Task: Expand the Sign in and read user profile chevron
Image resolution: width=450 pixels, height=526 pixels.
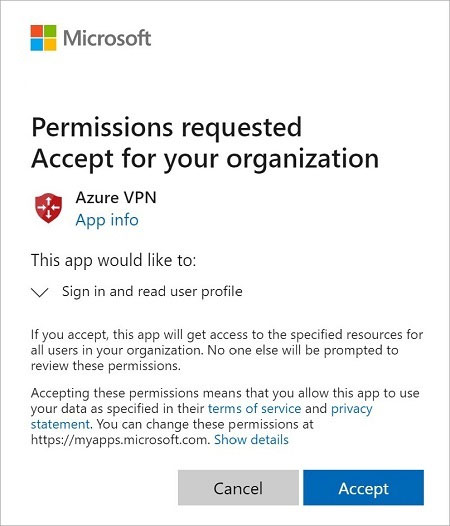Action: click(x=40, y=292)
